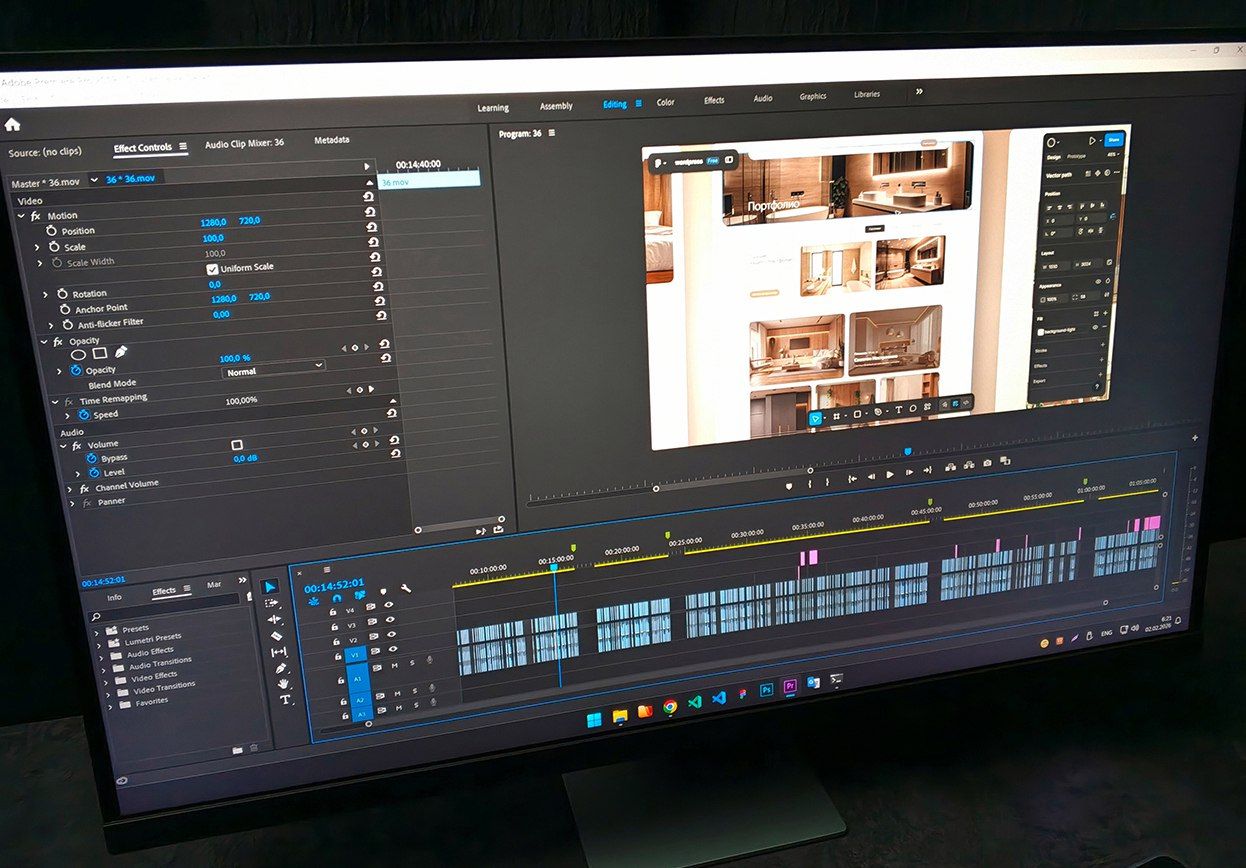Click the Home icon
Viewport: 1246px width, 868px height.
tap(12, 125)
